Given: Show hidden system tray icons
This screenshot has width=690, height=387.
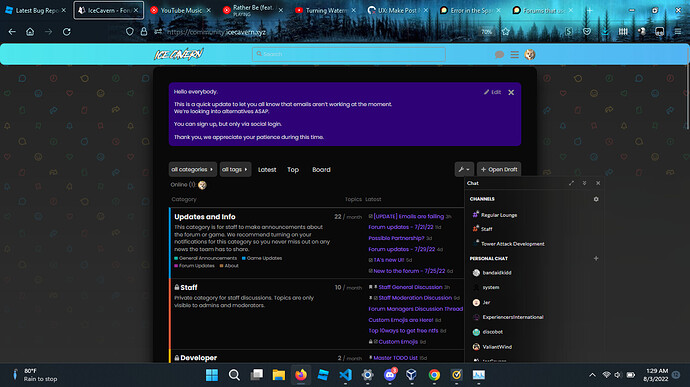Looking at the screenshot, I should pos(592,375).
